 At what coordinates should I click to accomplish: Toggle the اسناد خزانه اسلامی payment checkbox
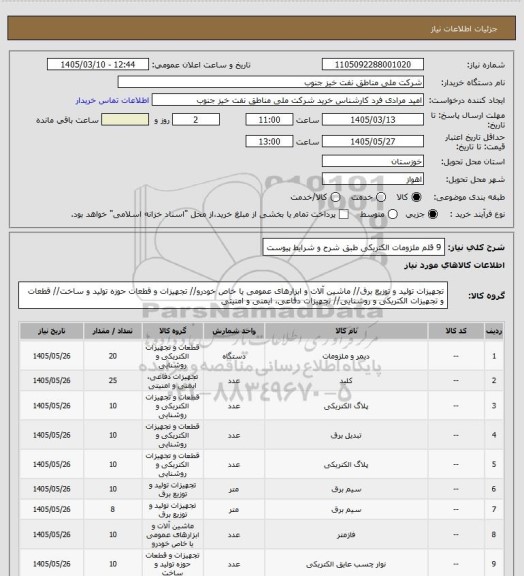point(344,214)
